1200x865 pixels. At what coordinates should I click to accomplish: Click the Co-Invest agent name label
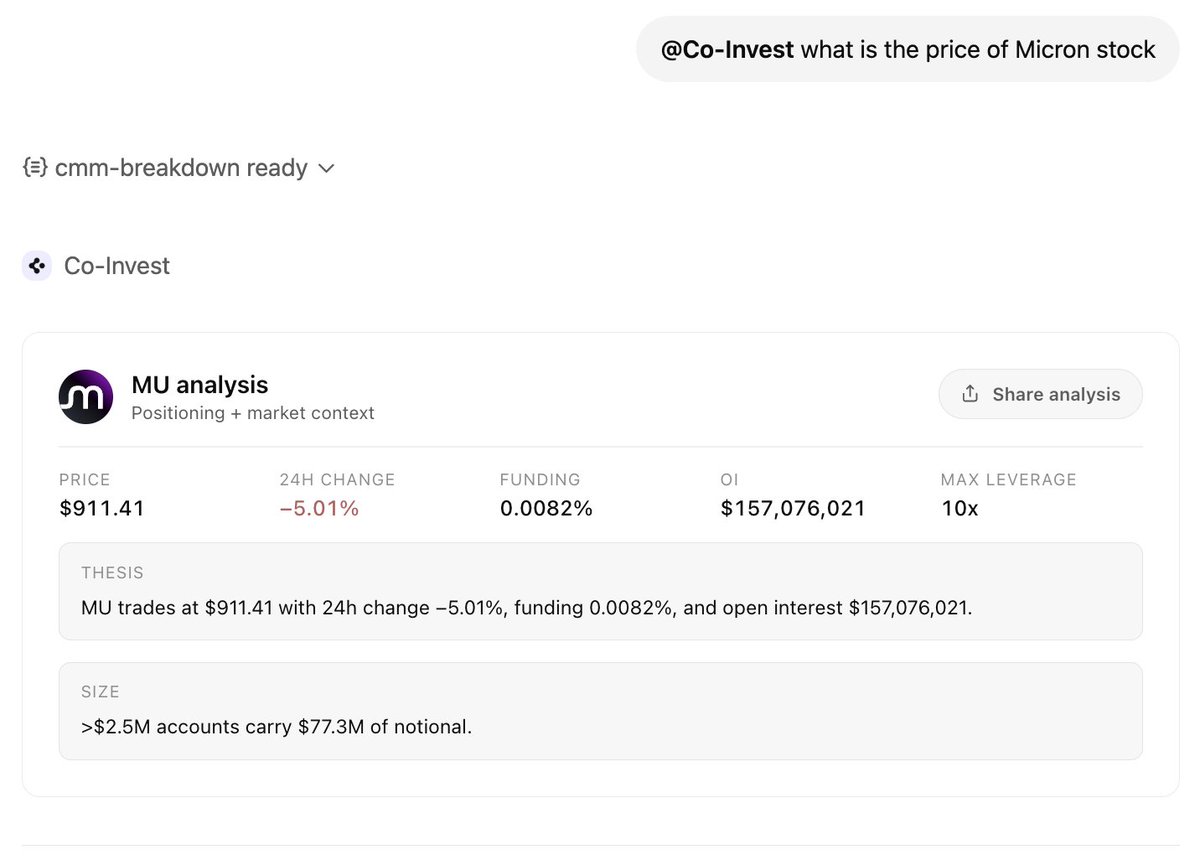pyautogui.click(x=117, y=266)
